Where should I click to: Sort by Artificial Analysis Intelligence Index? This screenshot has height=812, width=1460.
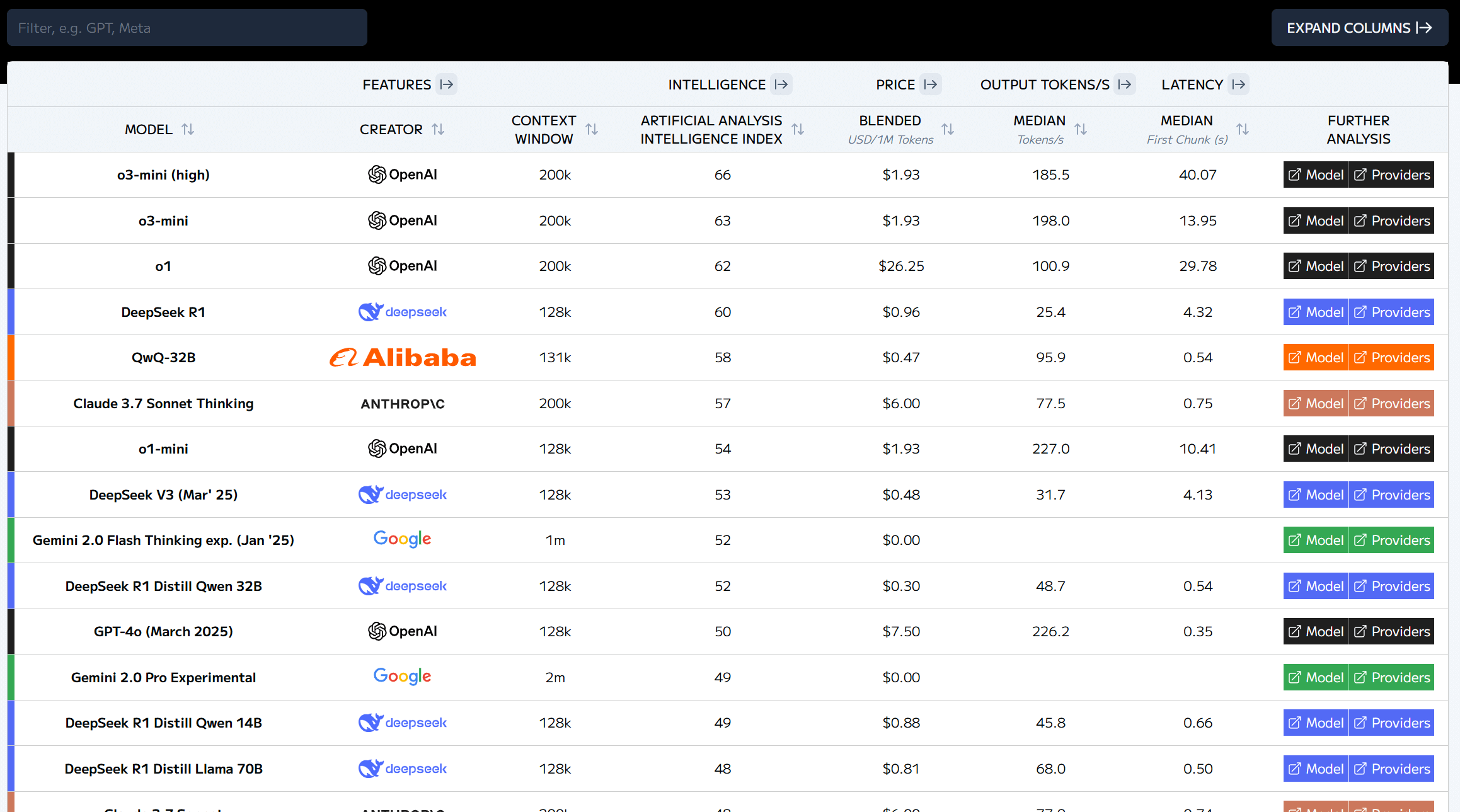coord(798,129)
